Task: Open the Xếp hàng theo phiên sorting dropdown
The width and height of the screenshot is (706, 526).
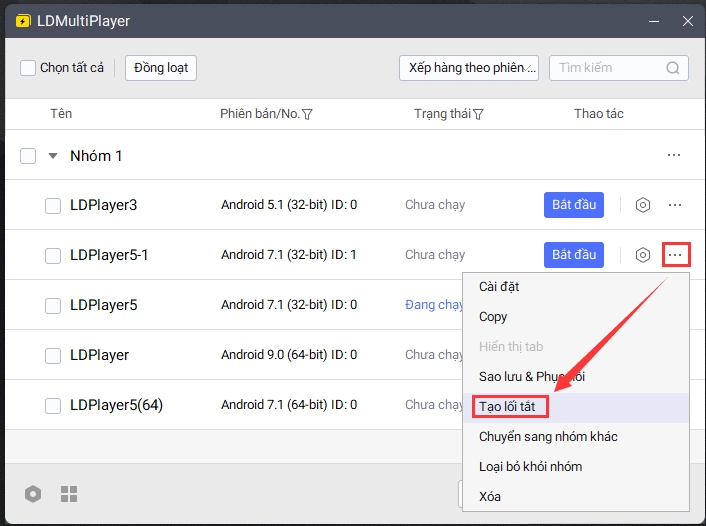Action: tap(469, 68)
